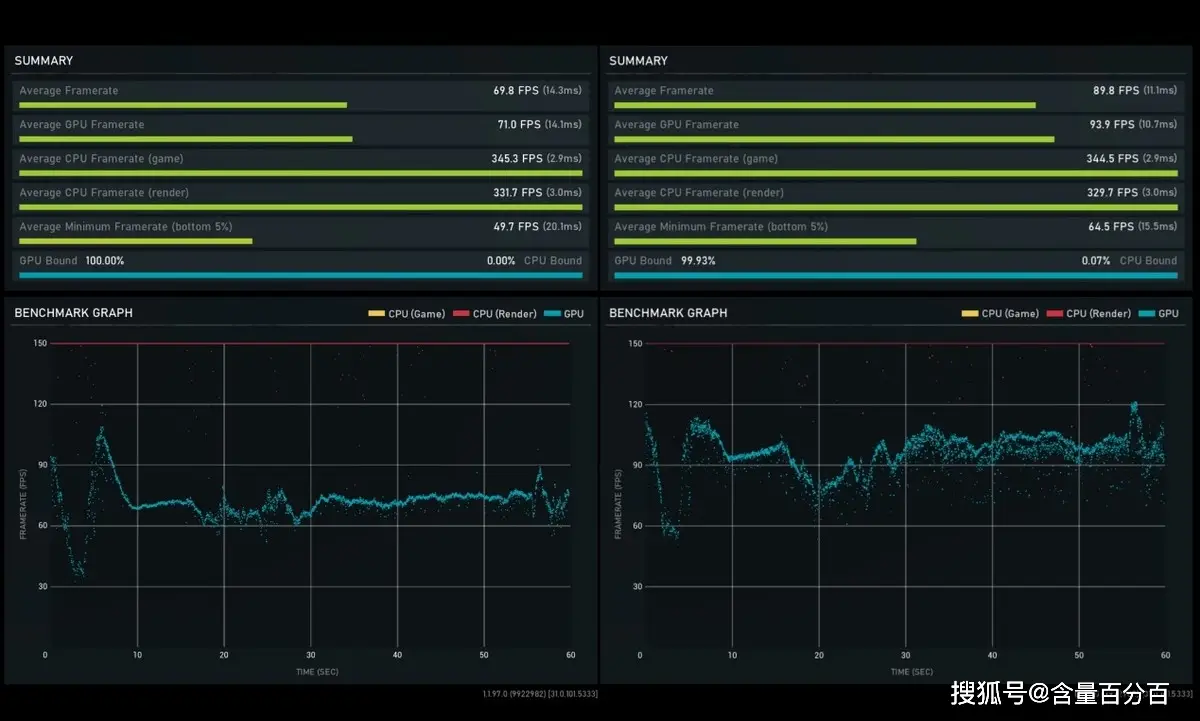This screenshot has width=1200, height=721.
Task: Toggle CPU (Render) legend entry in right graph
Action: pos(1088,314)
